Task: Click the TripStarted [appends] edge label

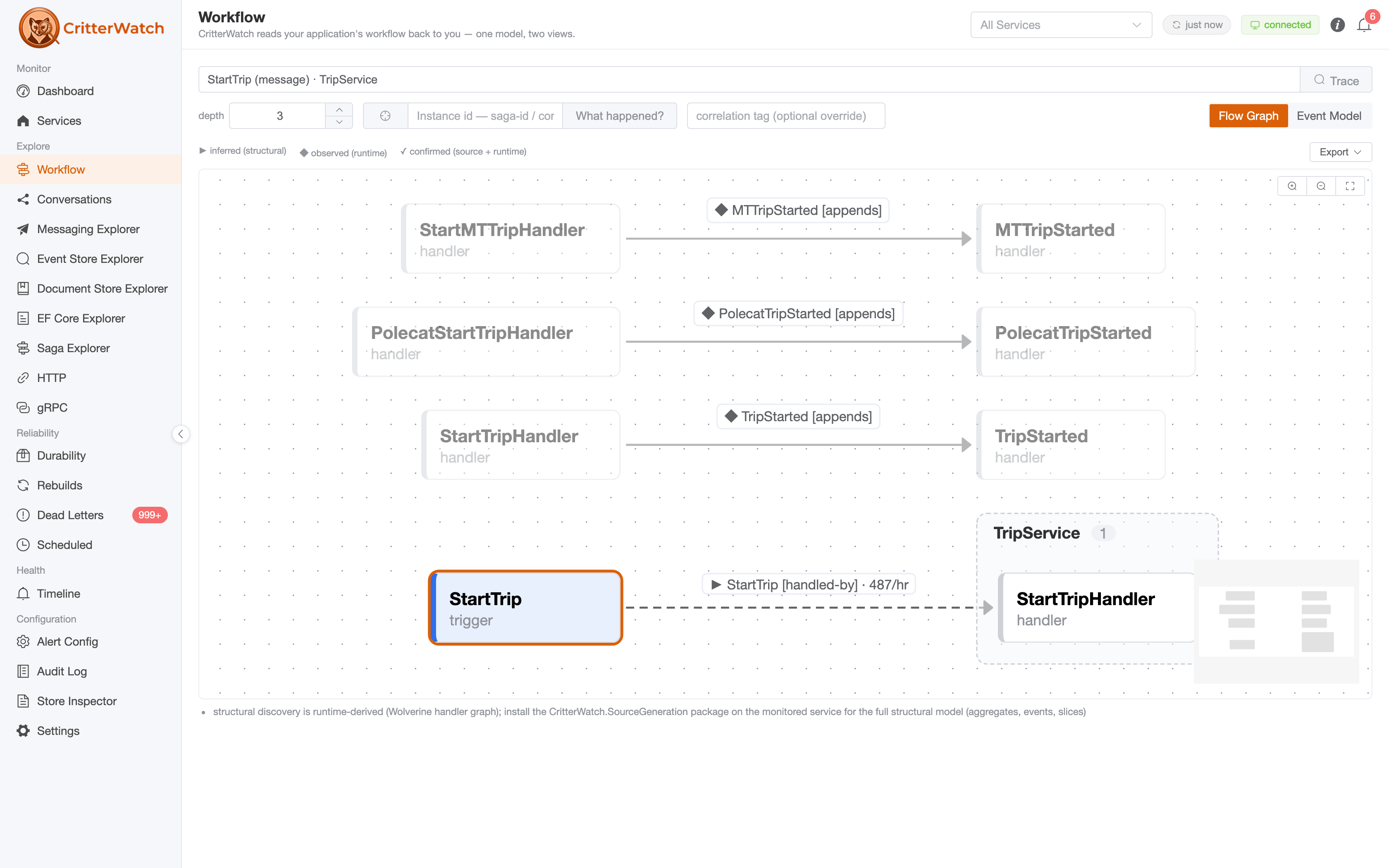Action: click(x=798, y=416)
